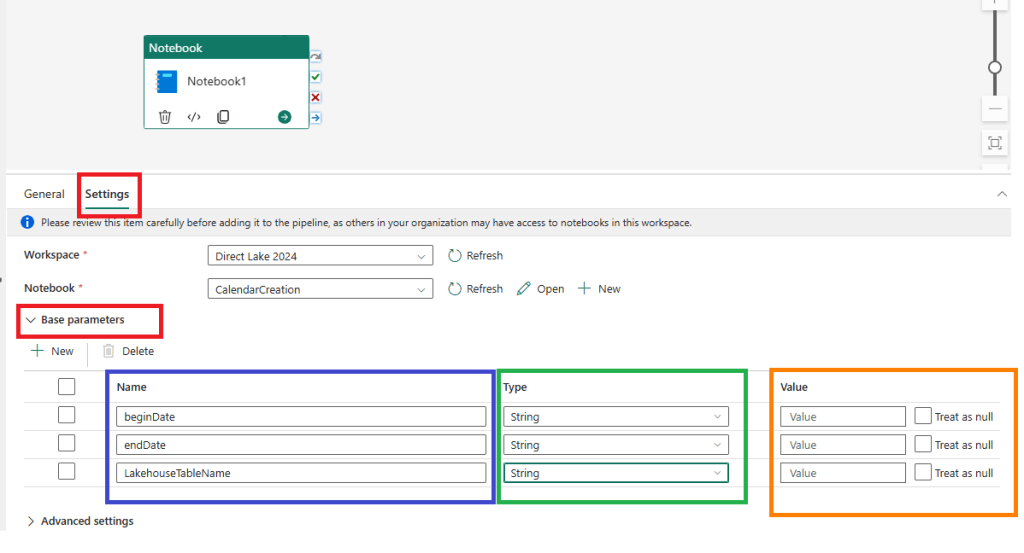Click the delete trash icon on Notebook activity
This screenshot has height=553, width=1024.
[165, 117]
